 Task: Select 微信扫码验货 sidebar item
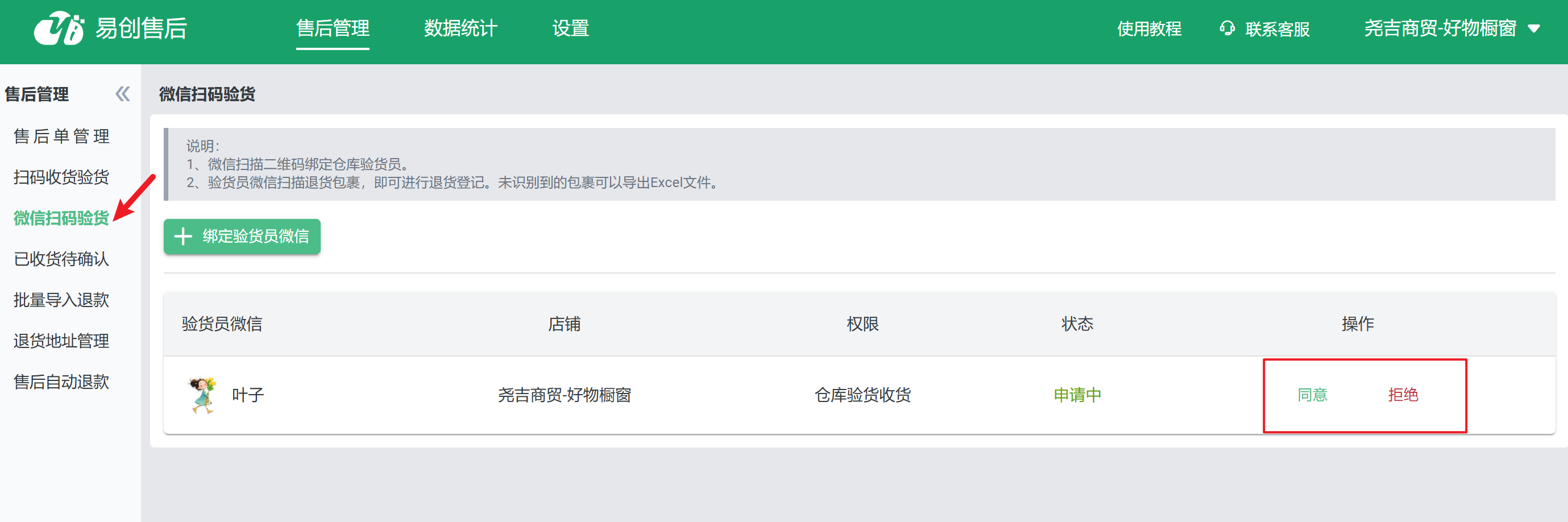(61, 217)
